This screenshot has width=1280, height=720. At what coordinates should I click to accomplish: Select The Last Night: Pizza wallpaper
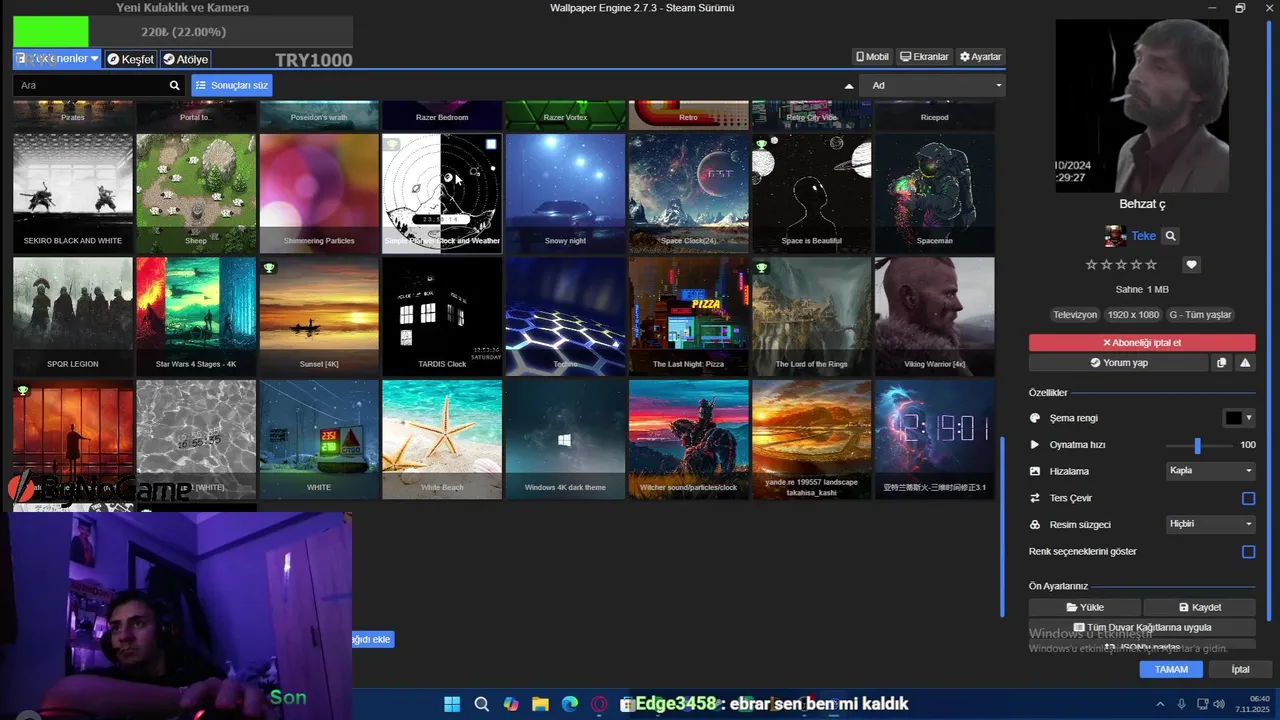688,316
